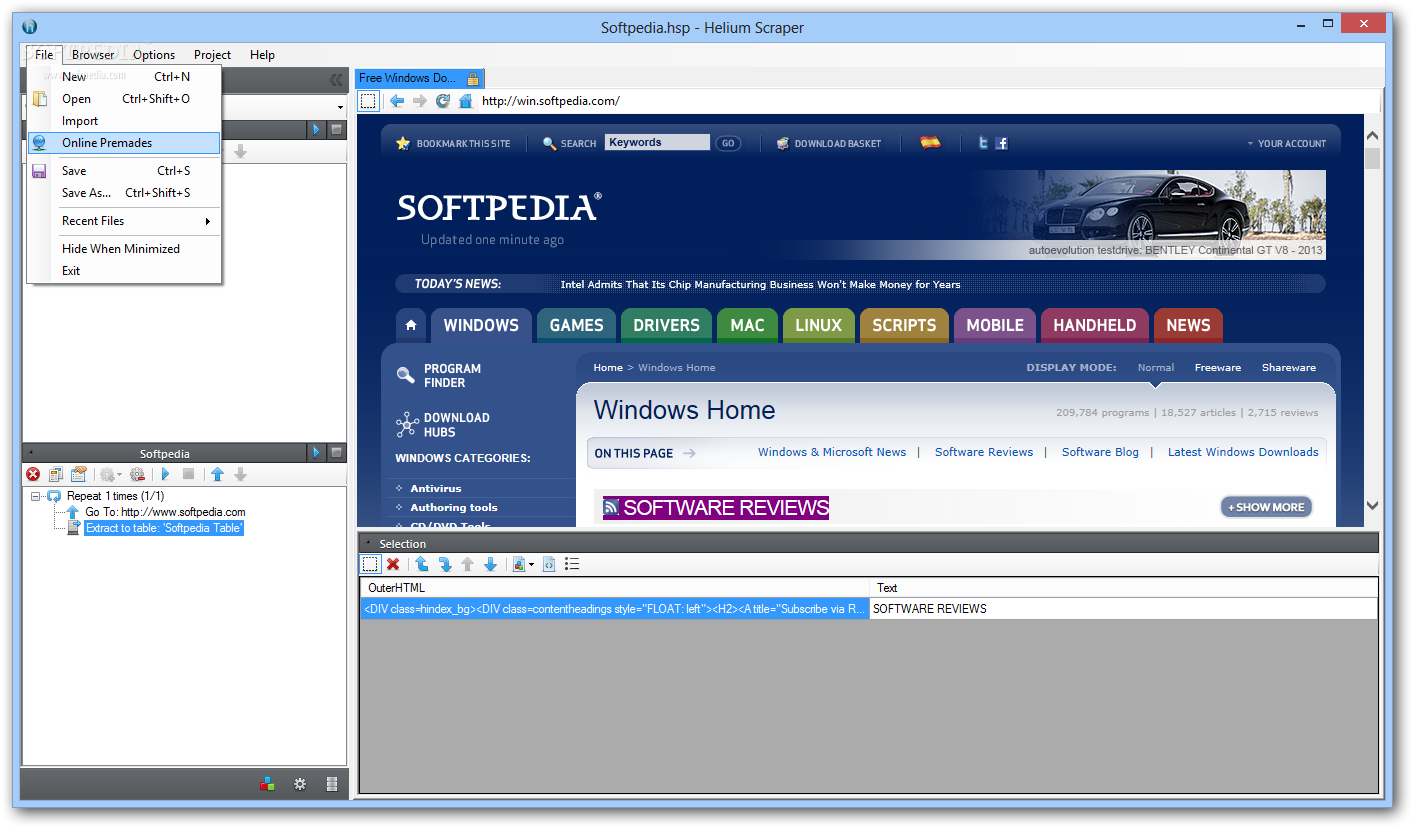Click the copy actions icon in Softpedia toolbar

(56, 474)
